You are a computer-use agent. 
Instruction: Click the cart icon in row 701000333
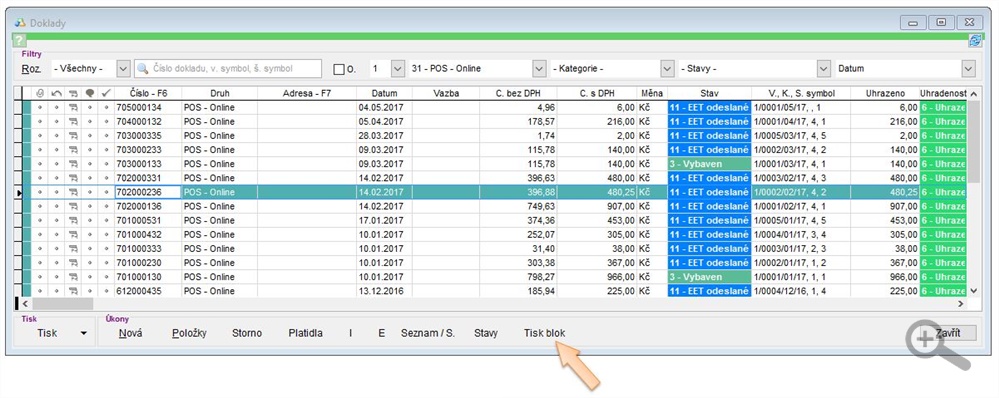click(x=73, y=248)
